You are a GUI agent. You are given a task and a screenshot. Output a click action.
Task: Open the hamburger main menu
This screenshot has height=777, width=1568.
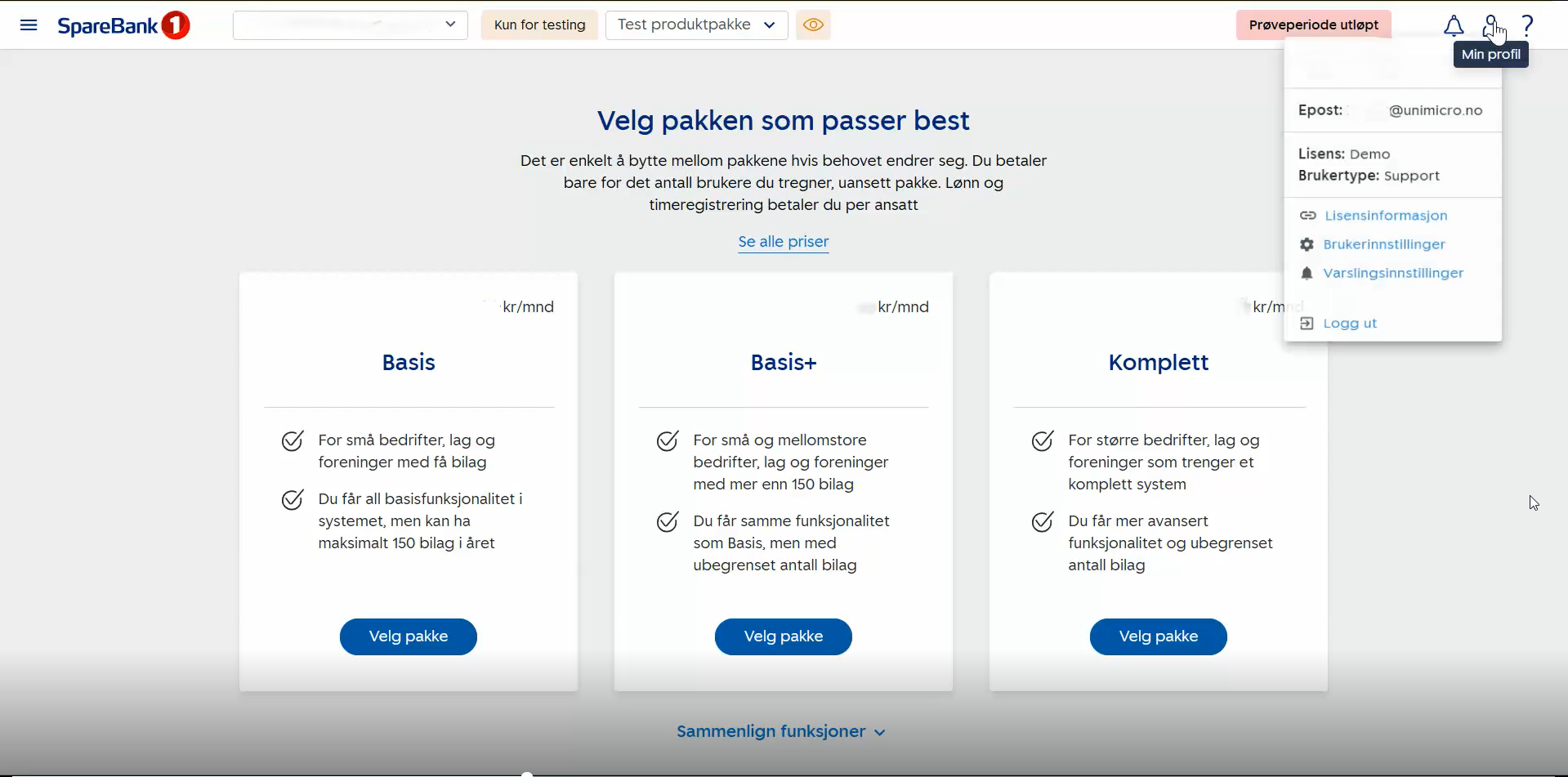pos(29,25)
